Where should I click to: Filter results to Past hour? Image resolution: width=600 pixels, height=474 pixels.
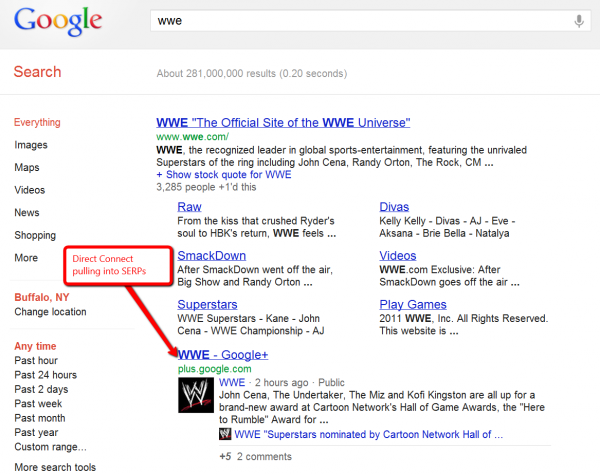36,360
